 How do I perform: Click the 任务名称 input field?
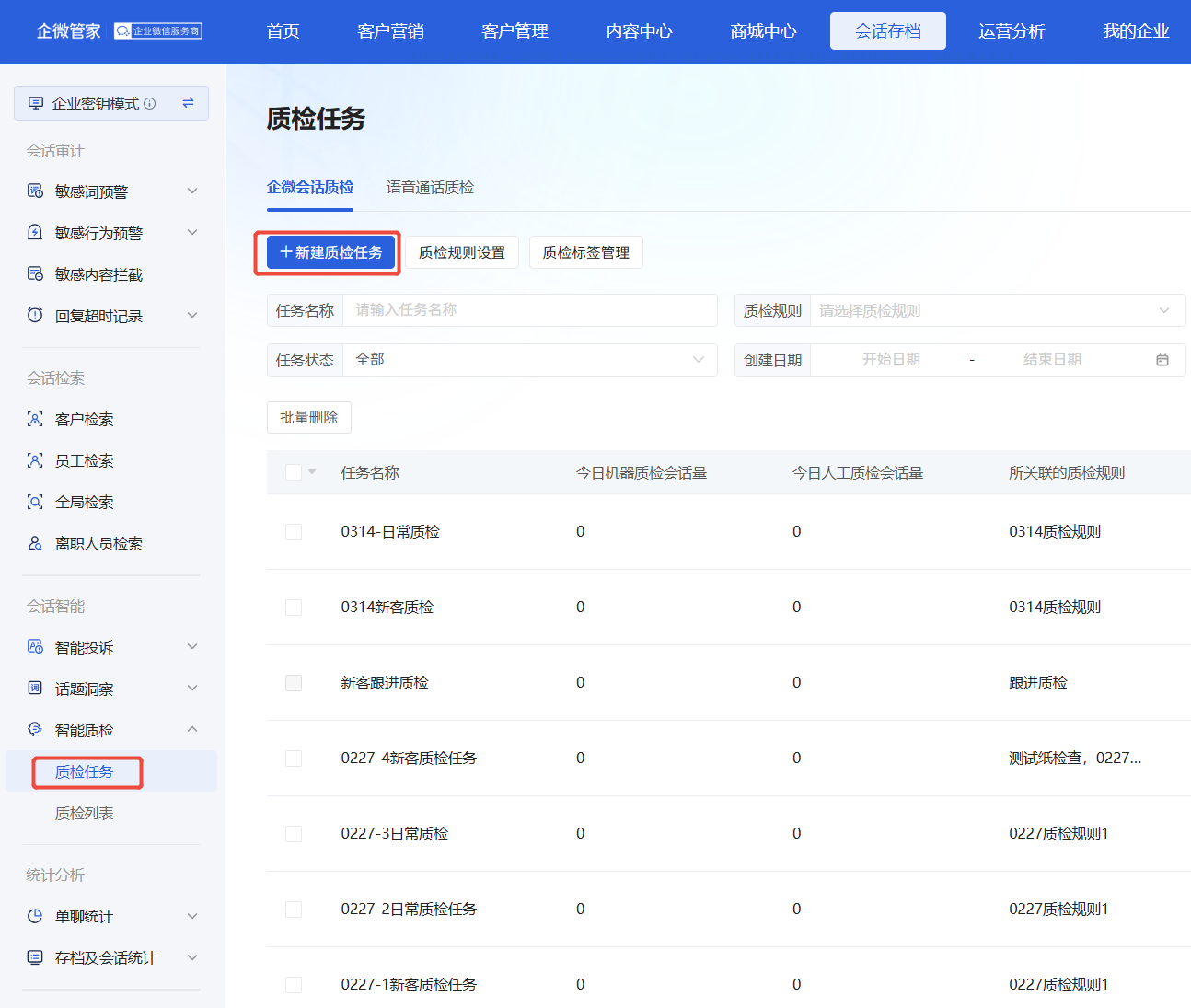(x=530, y=310)
